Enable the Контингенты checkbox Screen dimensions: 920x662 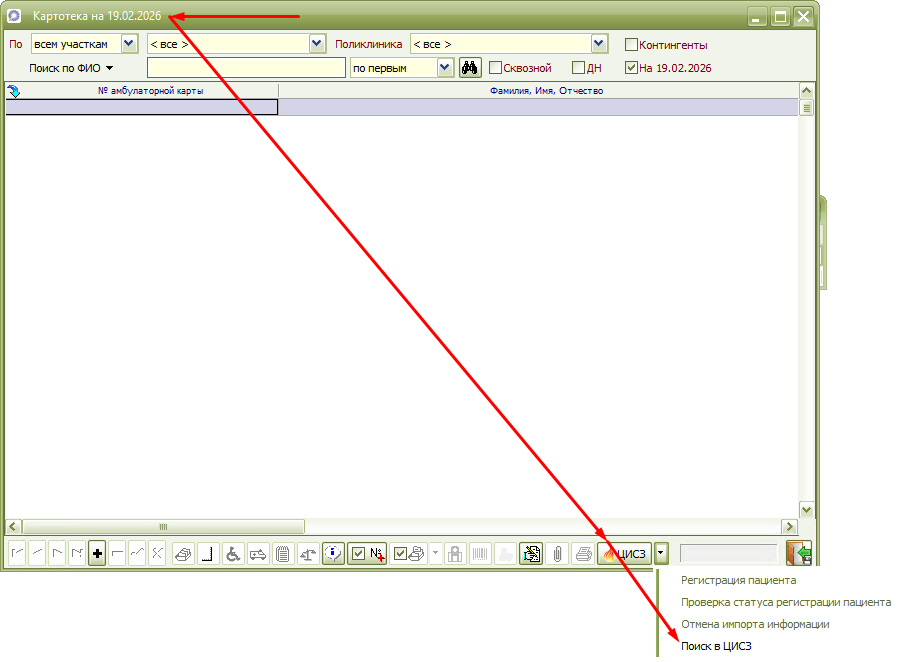point(631,45)
